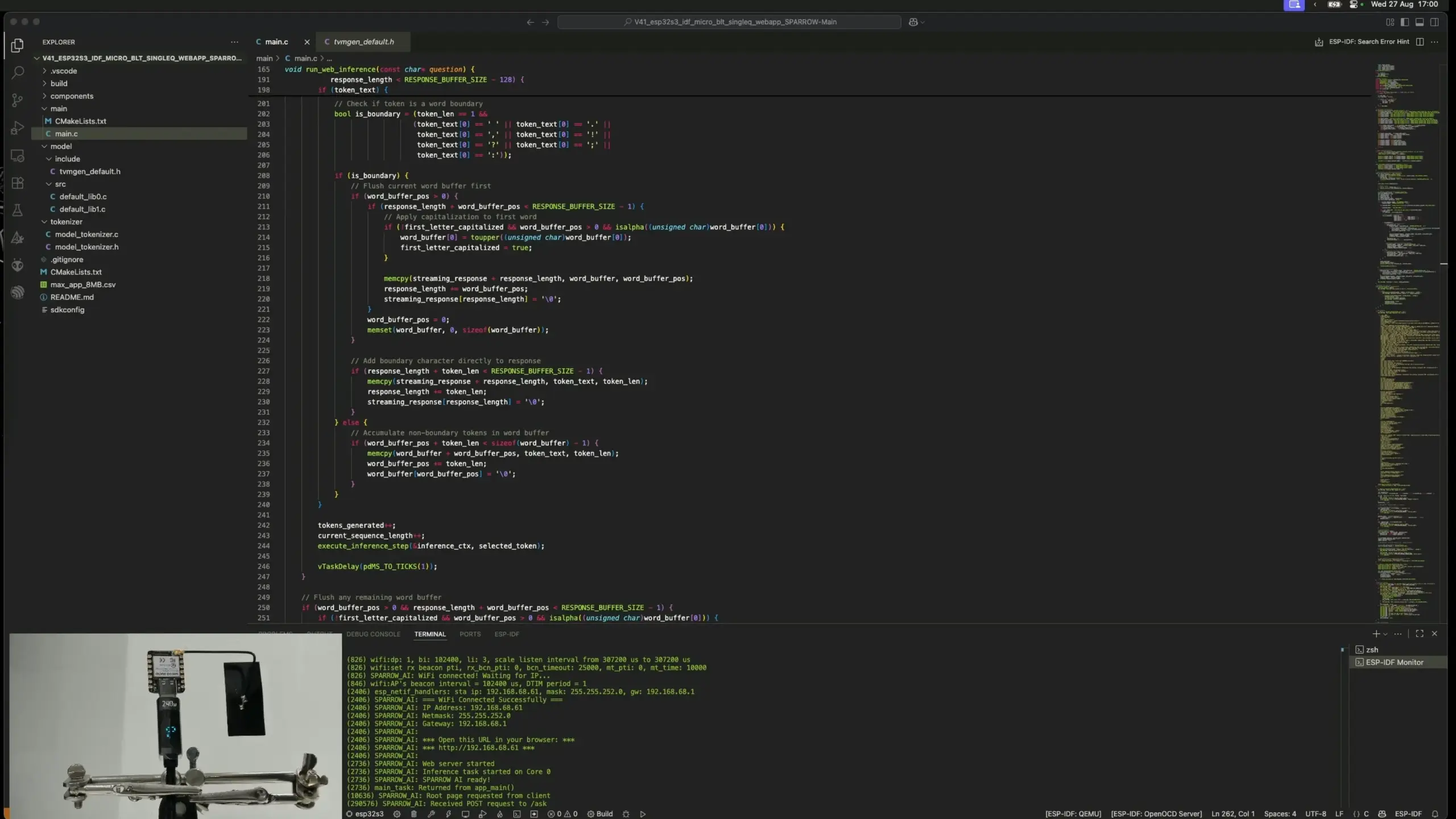
Task: Open the Extensions view
Action: pyautogui.click(x=18, y=183)
